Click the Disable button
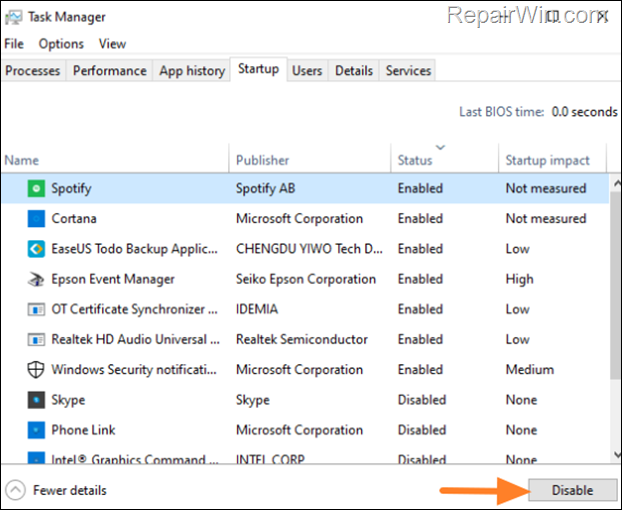Image resolution: width=622 pixels, height=510 pixels. pos(572,490)
